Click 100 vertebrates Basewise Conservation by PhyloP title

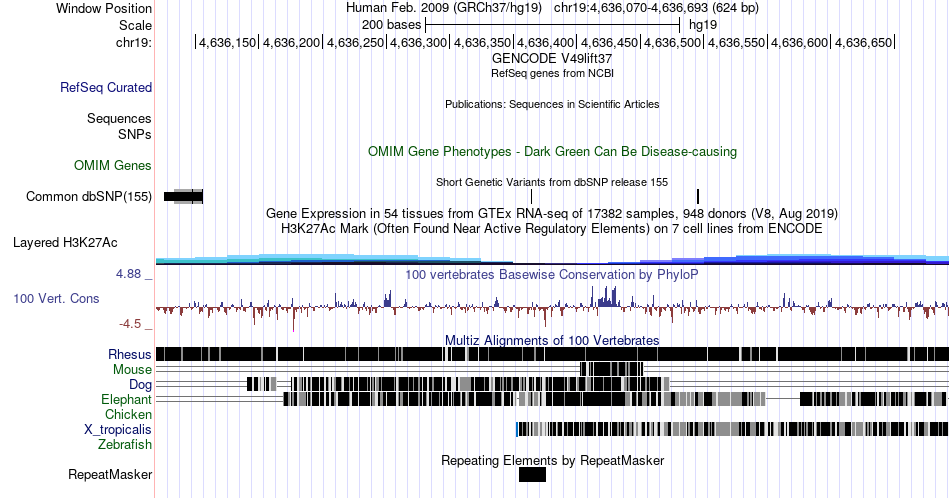click(x=552, y=274)
